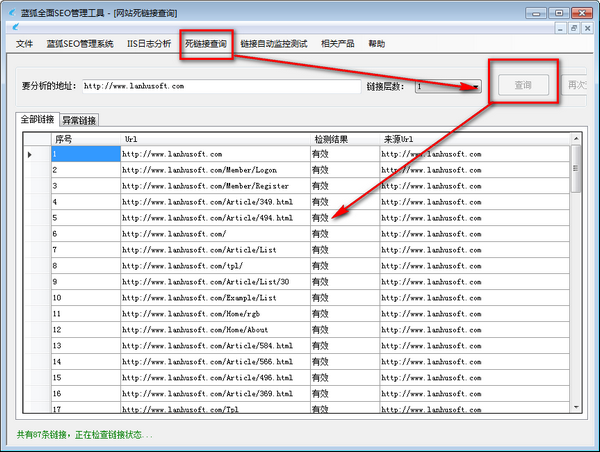Click the row selector arrow for row 1
600x452 pixels.
click(x=29, y=154)
